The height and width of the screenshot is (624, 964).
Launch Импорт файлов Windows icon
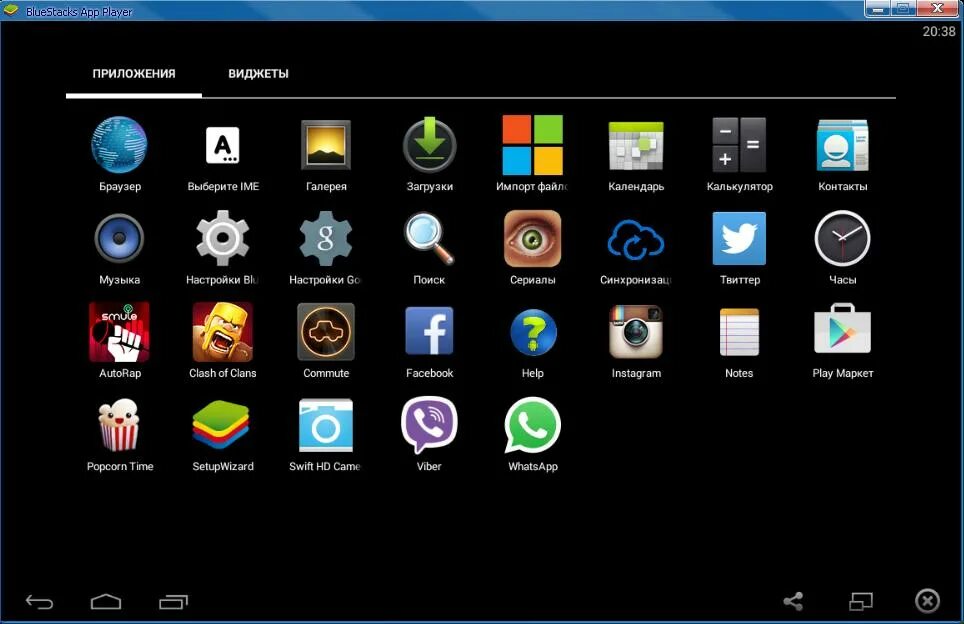pyautogui.click(x=532, y=145)
